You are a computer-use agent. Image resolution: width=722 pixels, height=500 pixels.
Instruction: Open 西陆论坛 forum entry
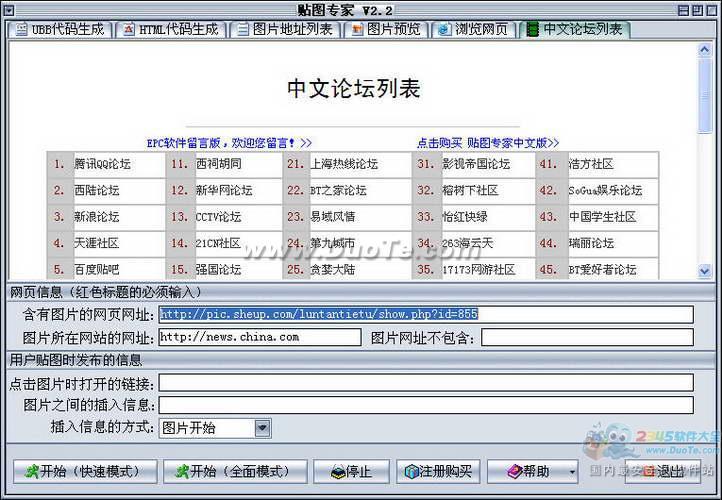[97, 190]
